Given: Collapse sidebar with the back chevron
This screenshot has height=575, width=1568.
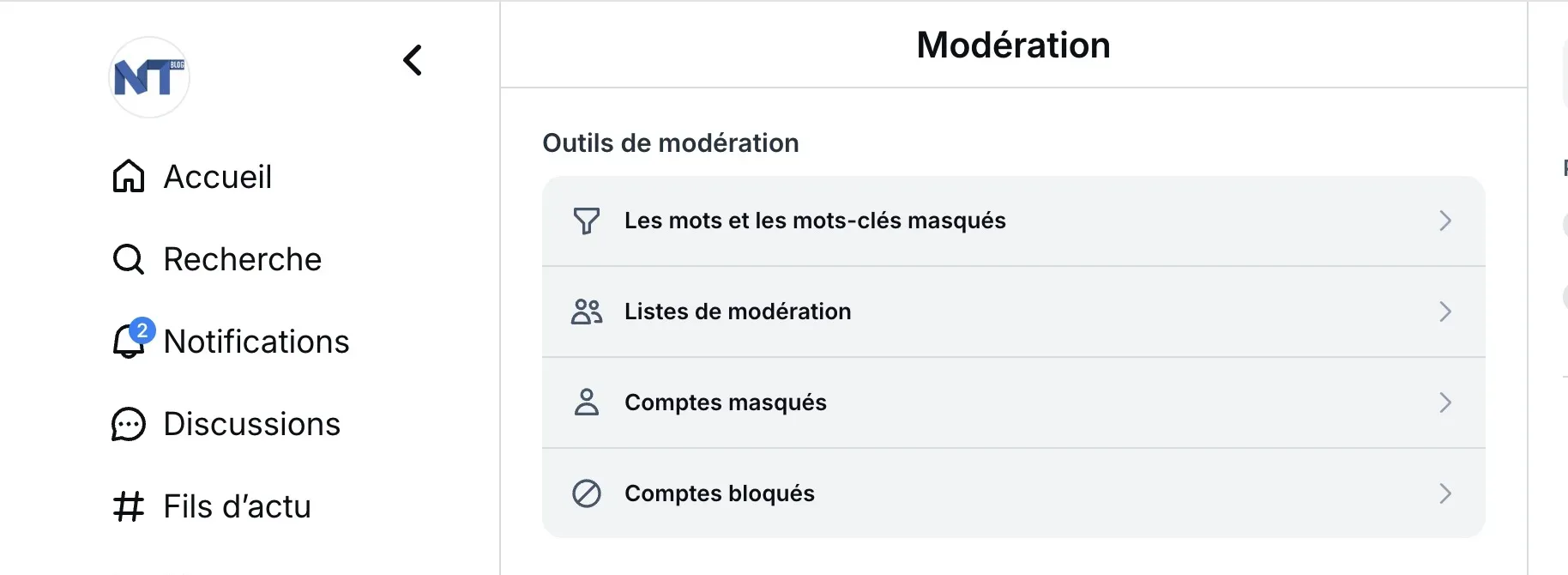Looking at the screenshot, I should (413, 60).
